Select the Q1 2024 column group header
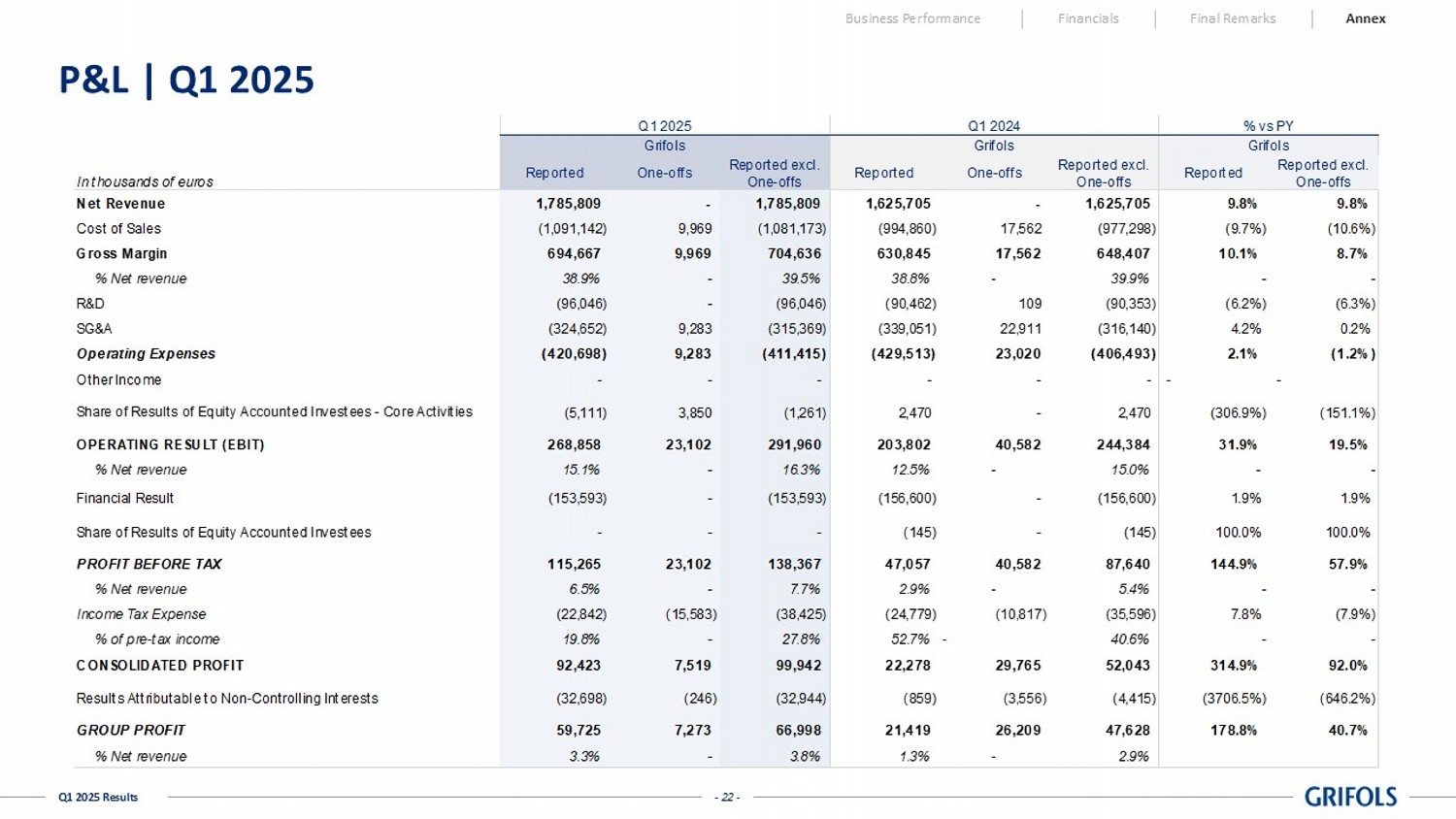Viewport: 1456px width, 819px height. pyautogui.click(x=994, y=126)
